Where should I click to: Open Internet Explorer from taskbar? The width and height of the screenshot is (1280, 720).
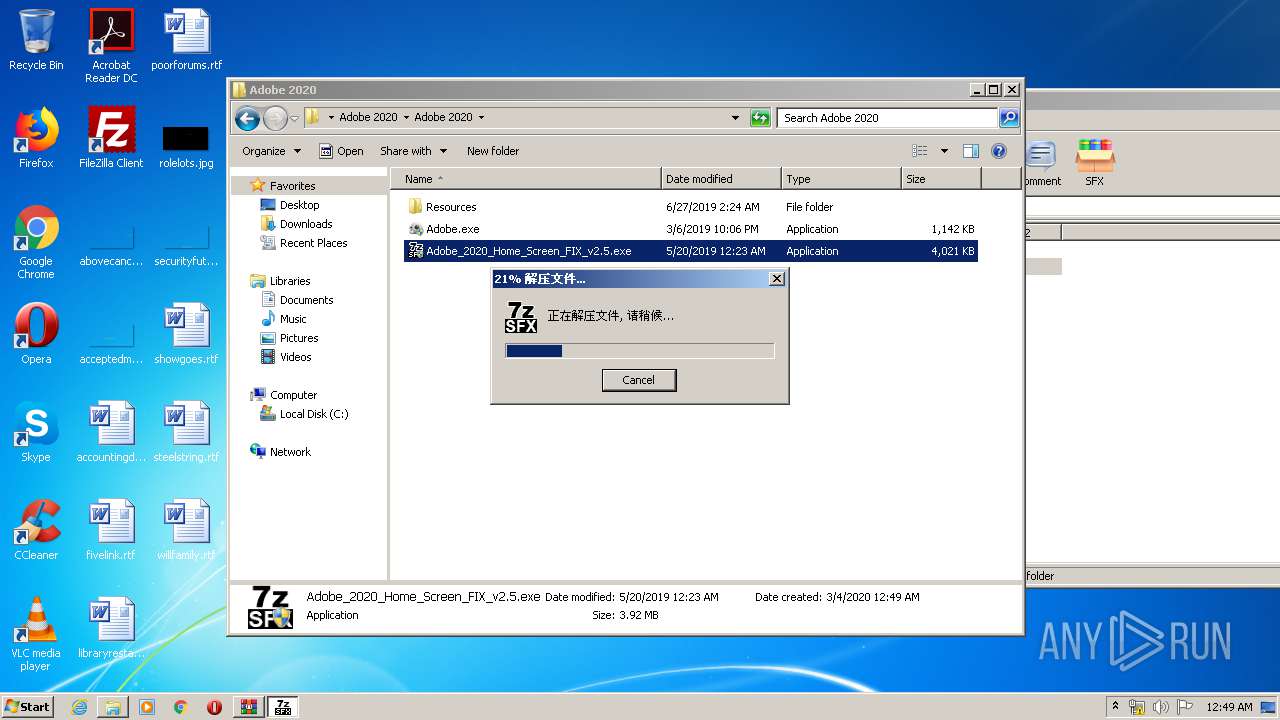(79, 707)
